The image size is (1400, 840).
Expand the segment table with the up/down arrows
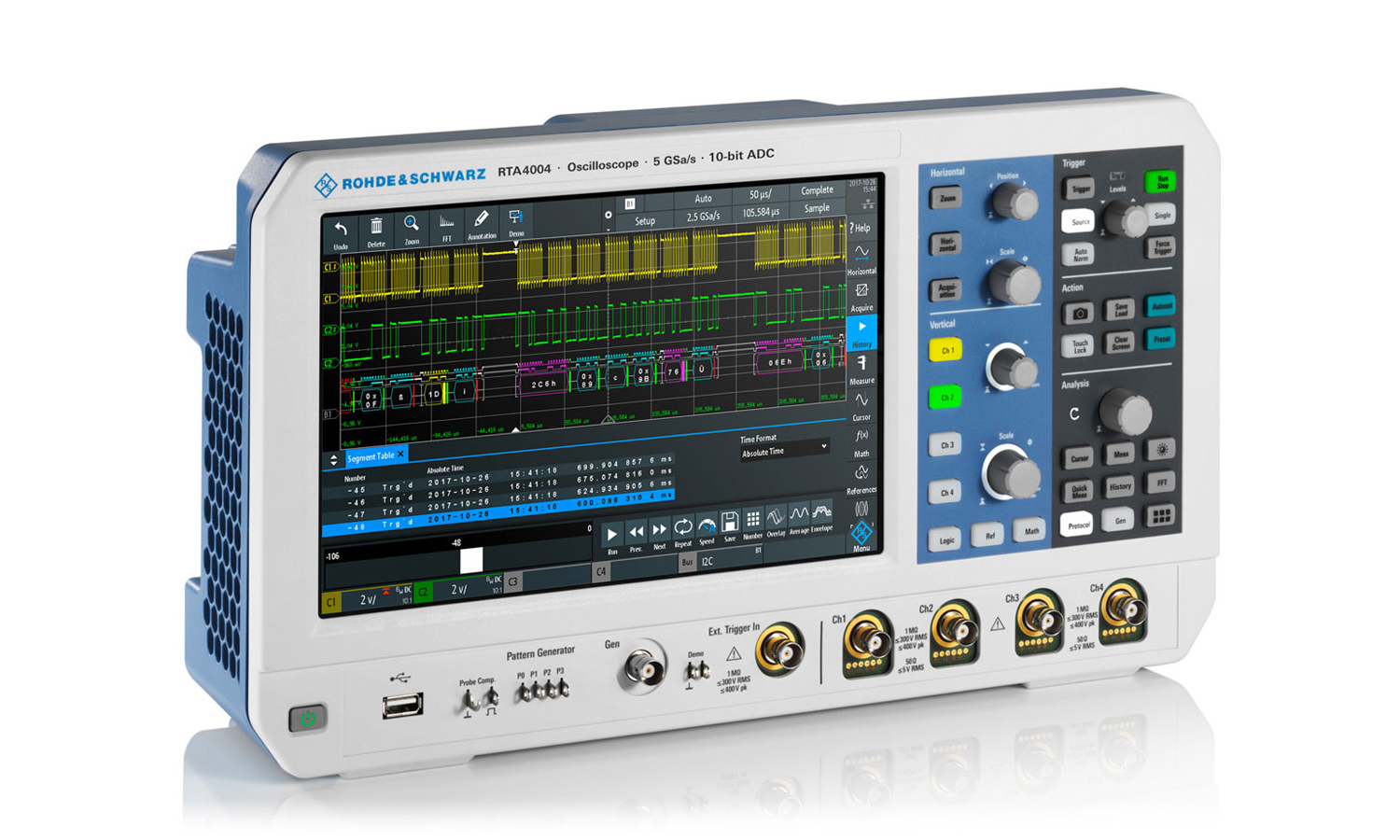(x=334, y=460)
